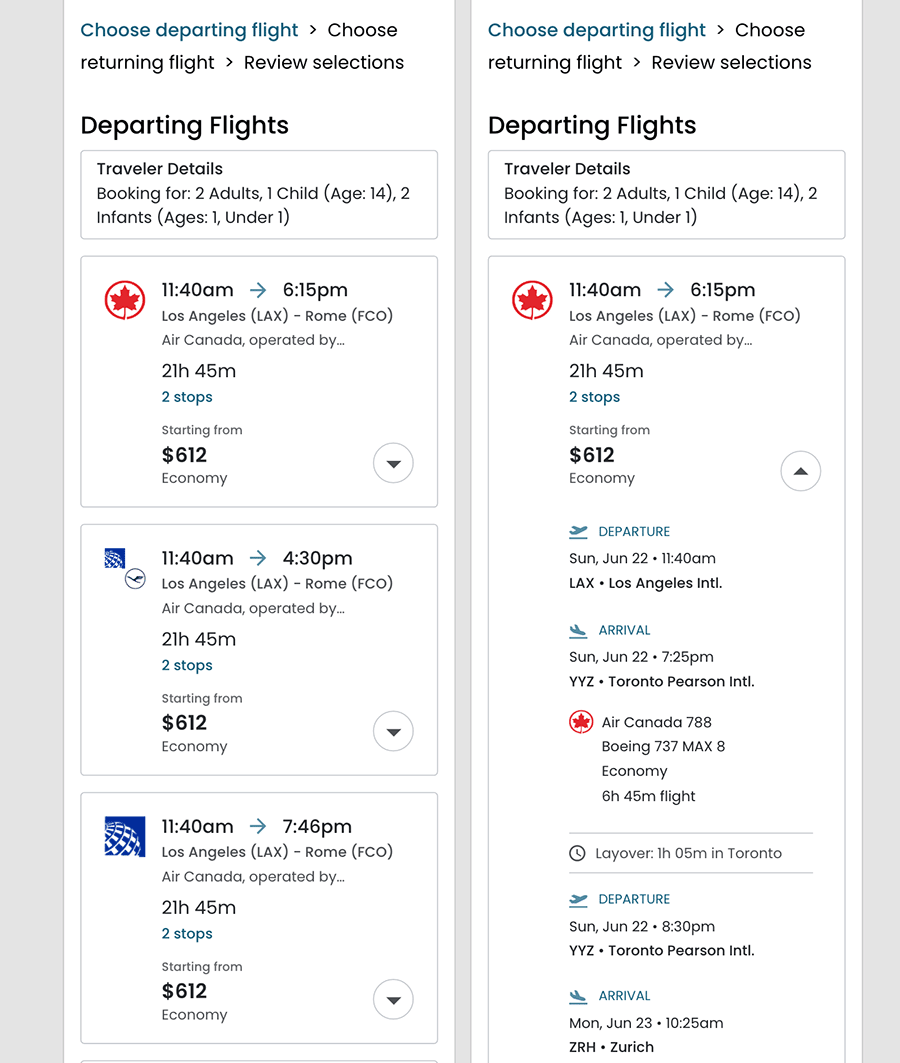
Task: Click arrival plane icon above Toronto 7:25pm arrival
Action: pyautogui.click(x=578, y=631)
